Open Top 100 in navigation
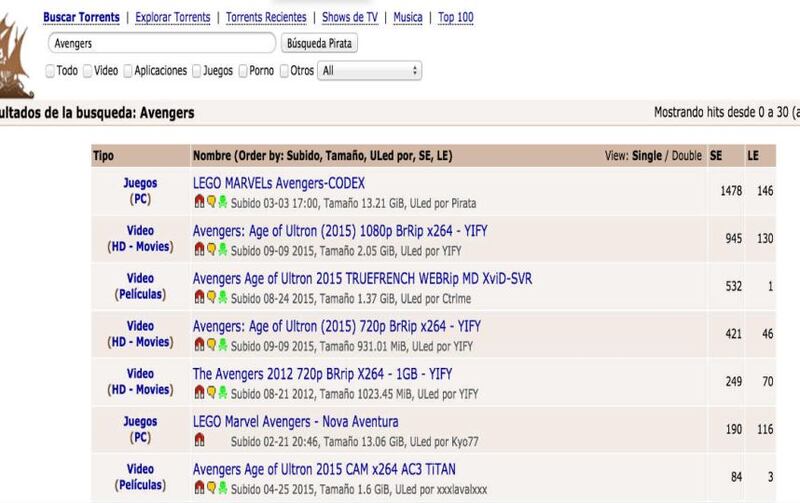Screen dimensions: 800x503 pos(456,17)
